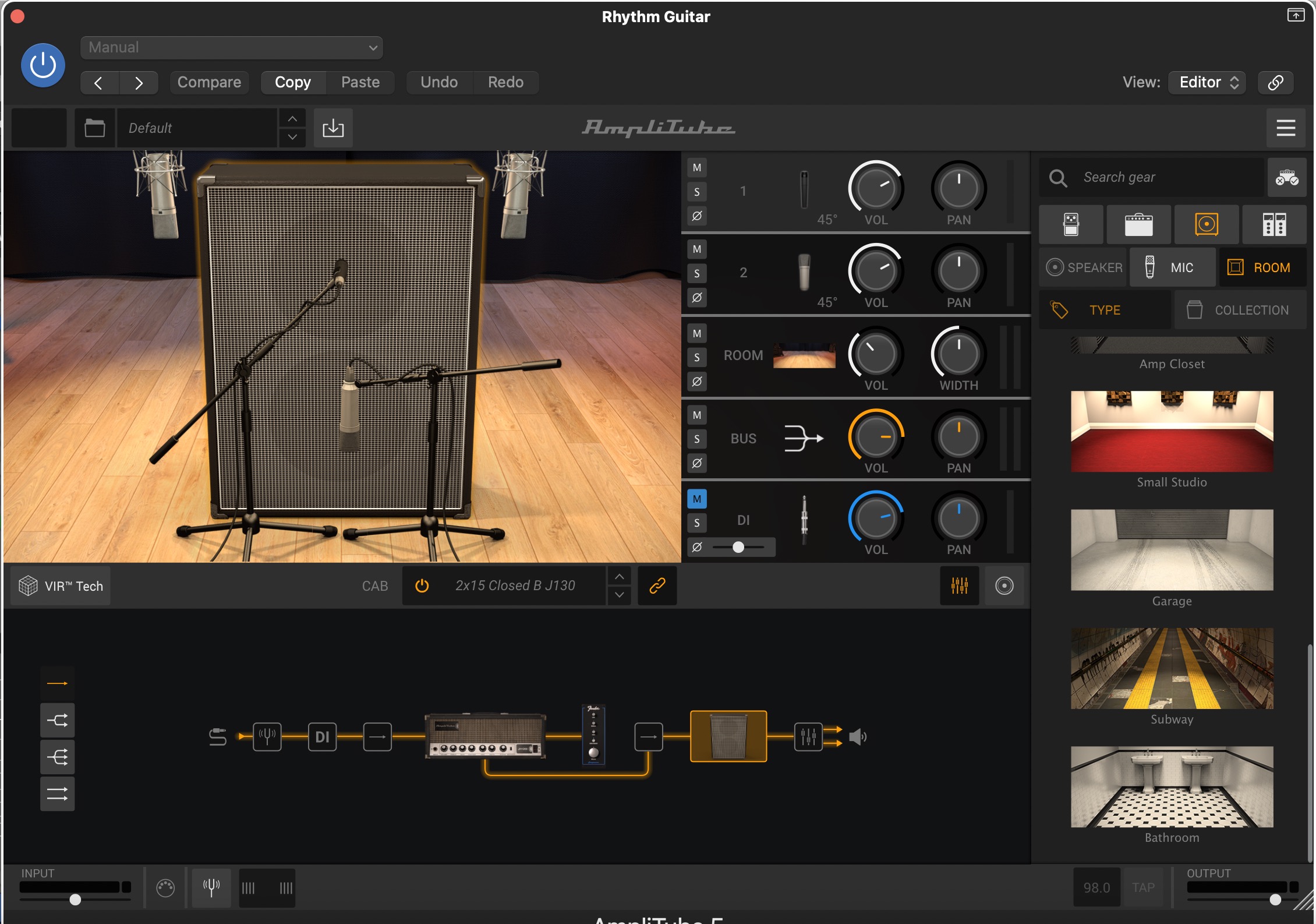Switch to the SPEAKER tab

click(1084, 267)
